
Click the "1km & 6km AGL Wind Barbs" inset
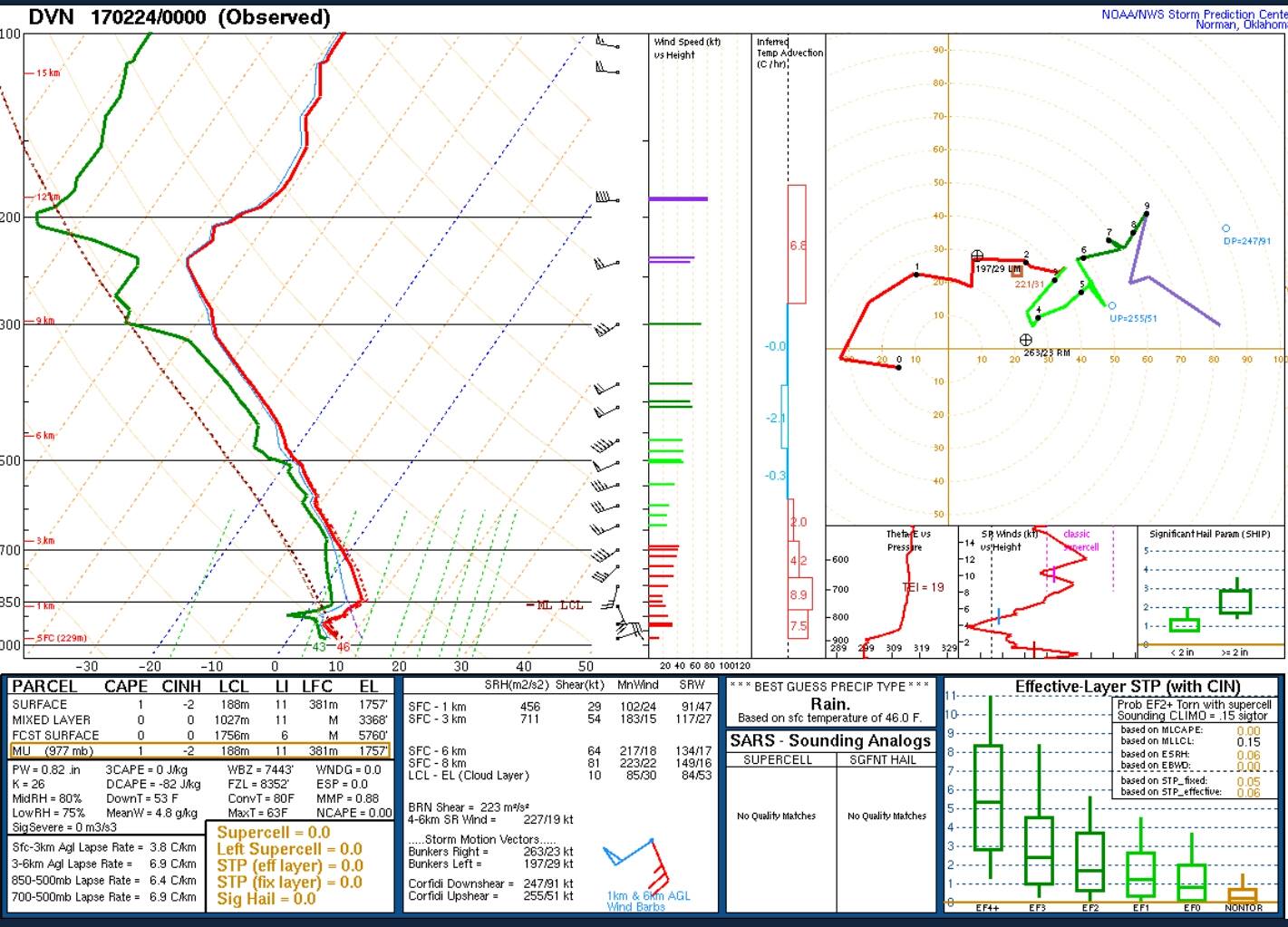tap(646, 874)
